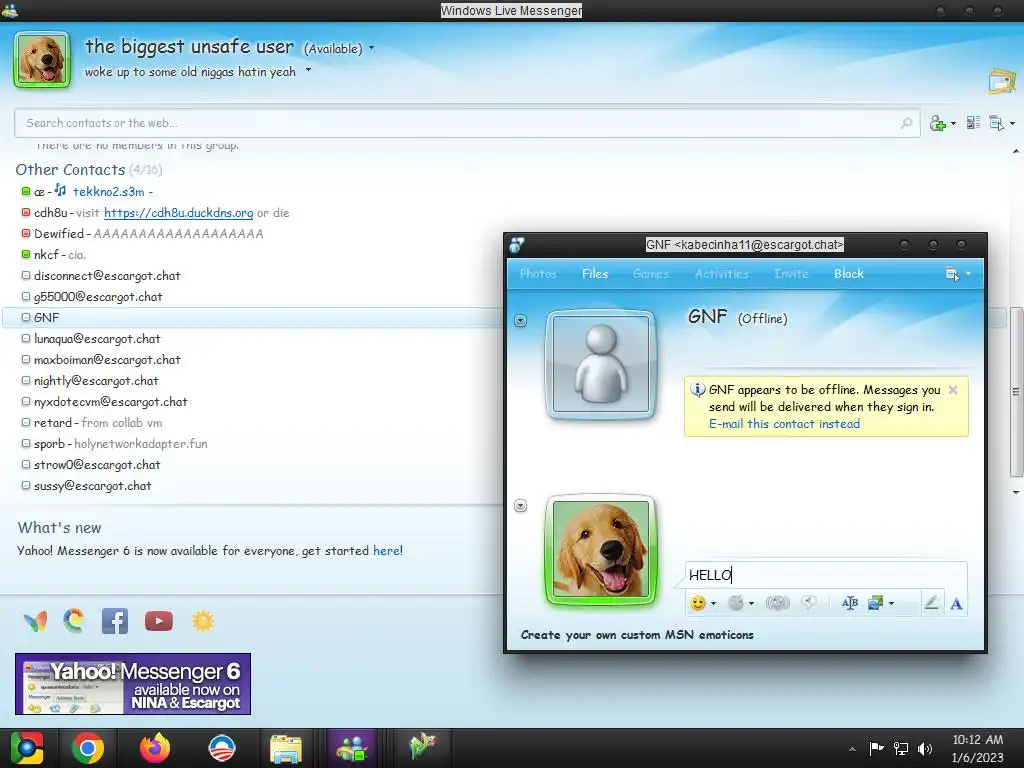
Task: Click Create your own custom MSN emoticons
Action: 637,635
